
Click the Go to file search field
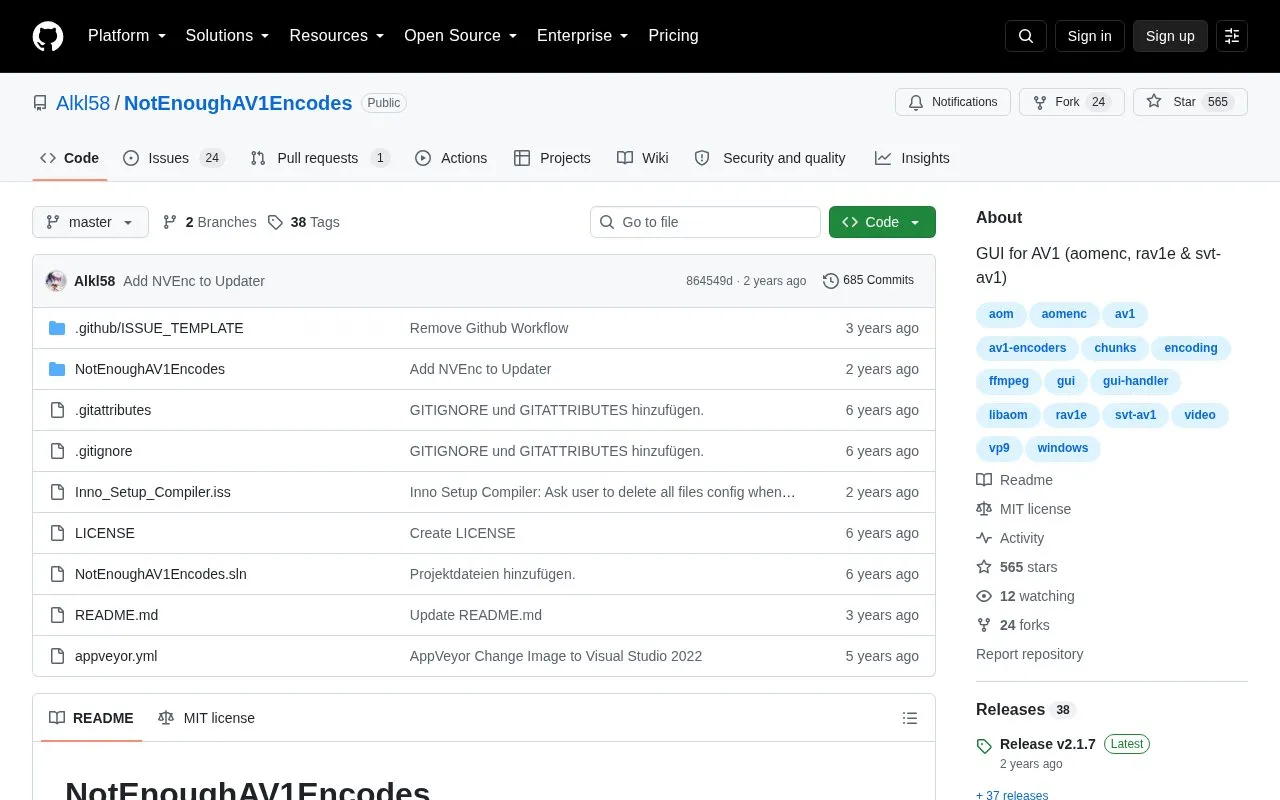pos(705,222)
